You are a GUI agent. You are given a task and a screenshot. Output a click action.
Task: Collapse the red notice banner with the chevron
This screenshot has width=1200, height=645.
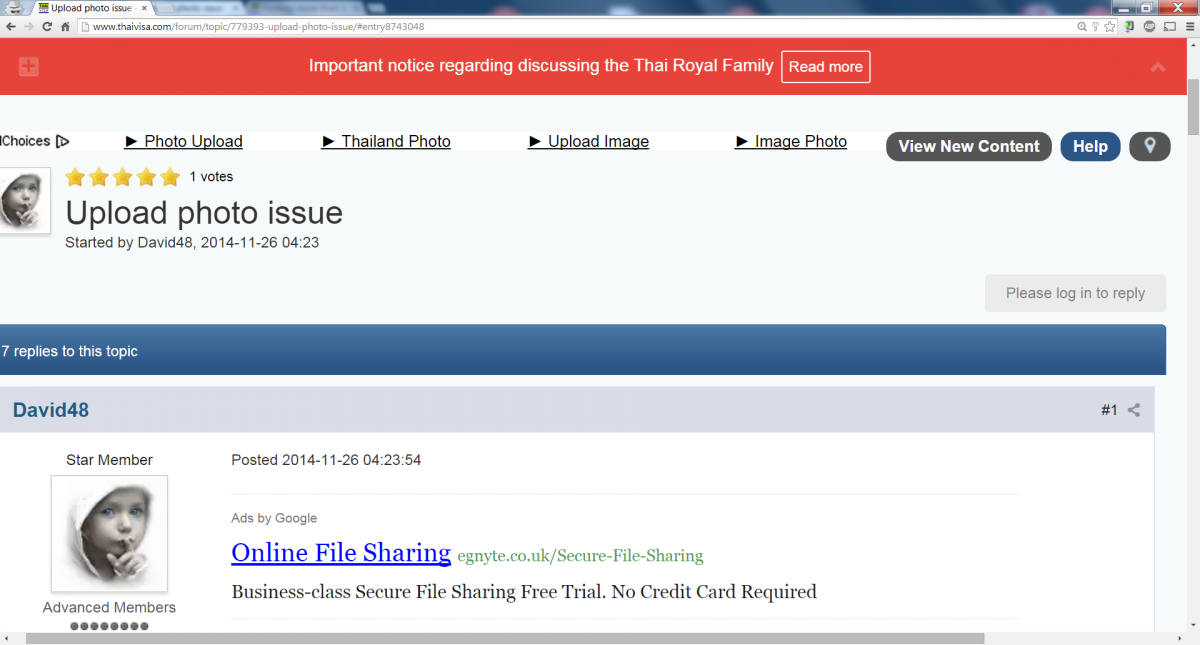[1158, 67]
